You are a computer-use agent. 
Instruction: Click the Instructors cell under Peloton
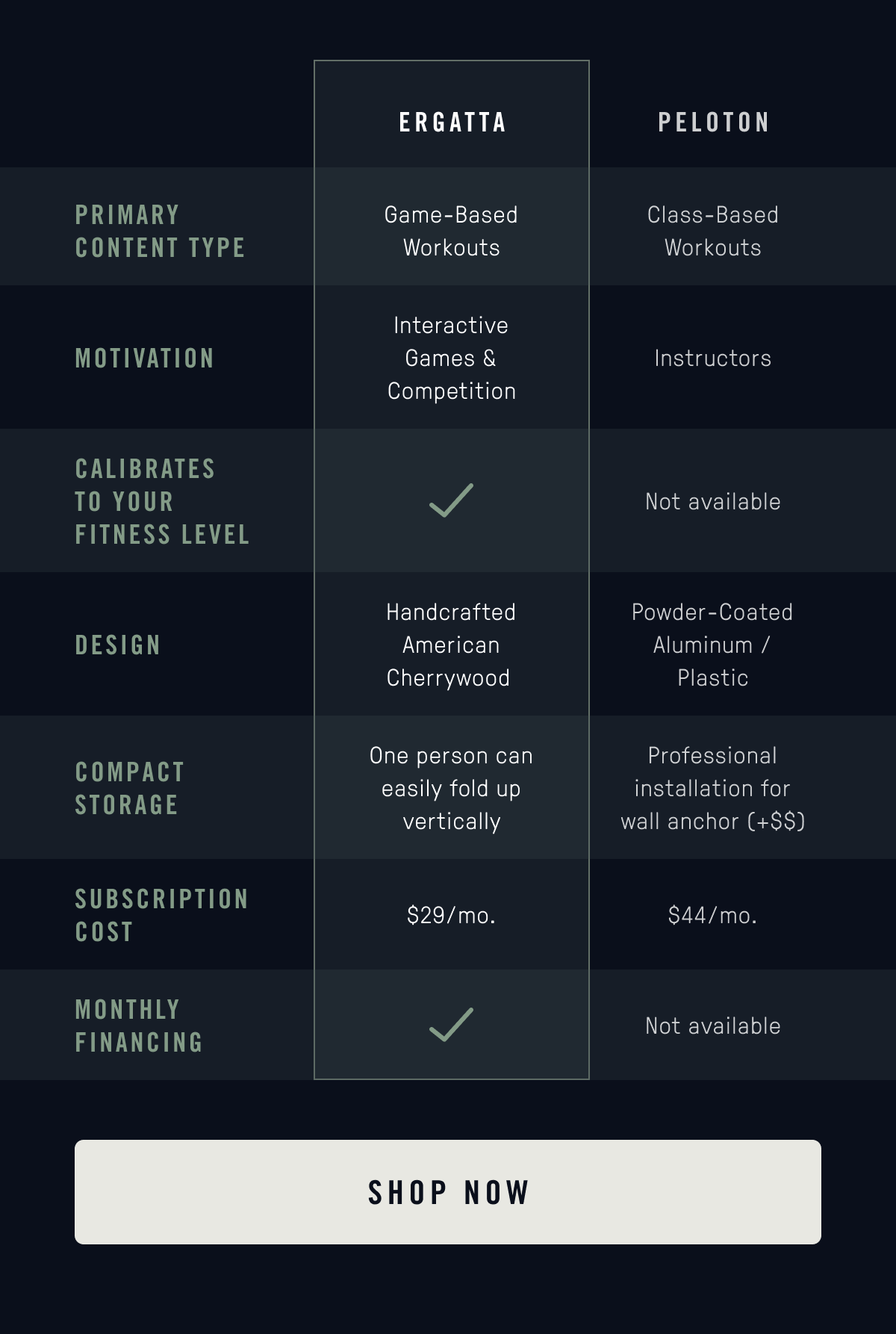tap(713, 358)
